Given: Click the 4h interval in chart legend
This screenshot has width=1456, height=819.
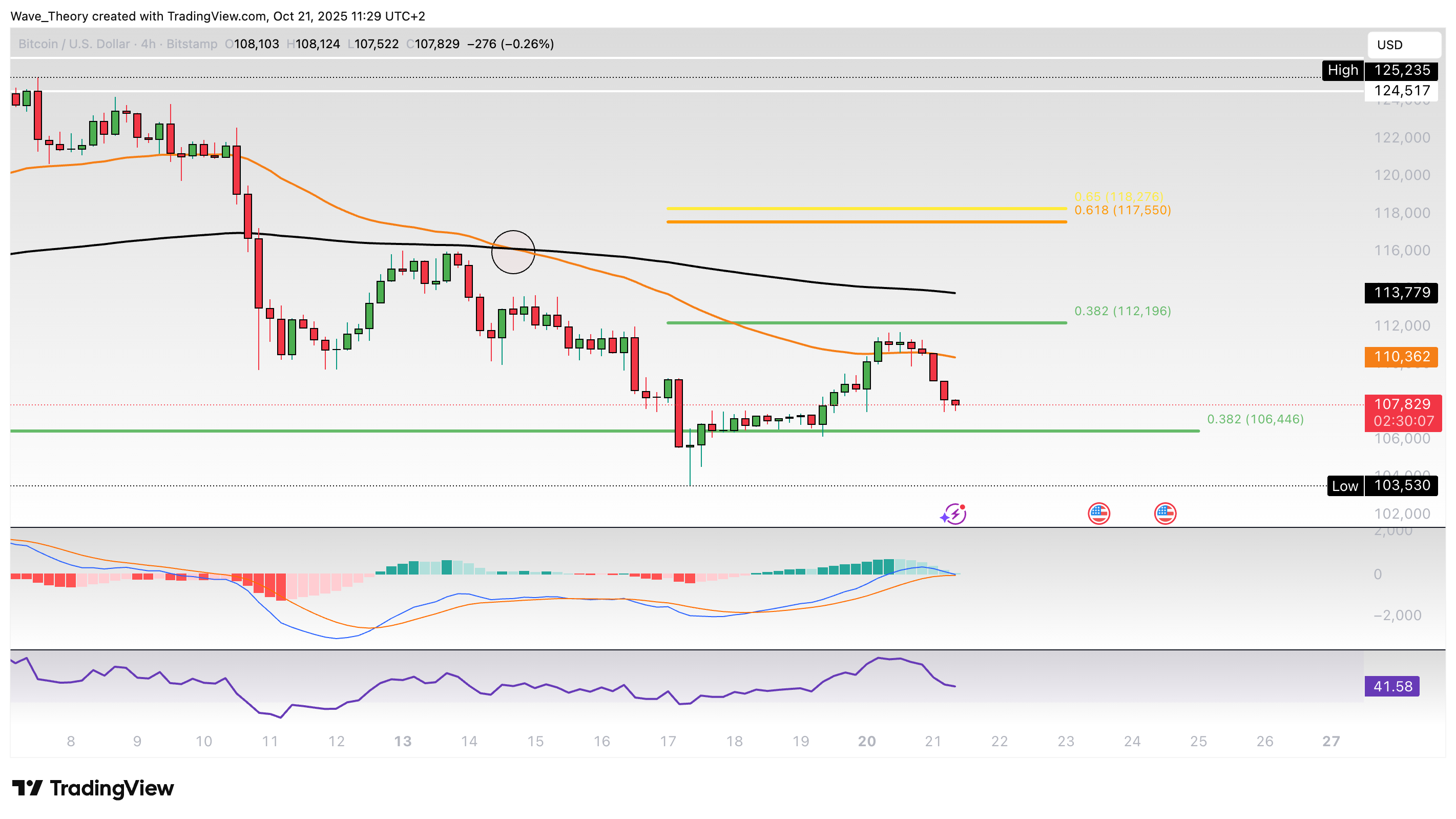Looking at the screenshot, I should [x=148, y=44].
